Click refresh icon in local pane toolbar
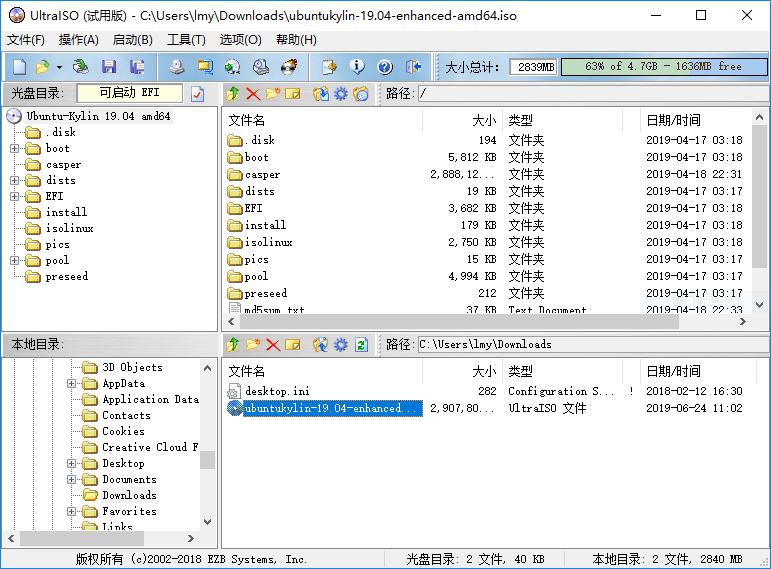The image size is (771, 569). coord(361,345)
